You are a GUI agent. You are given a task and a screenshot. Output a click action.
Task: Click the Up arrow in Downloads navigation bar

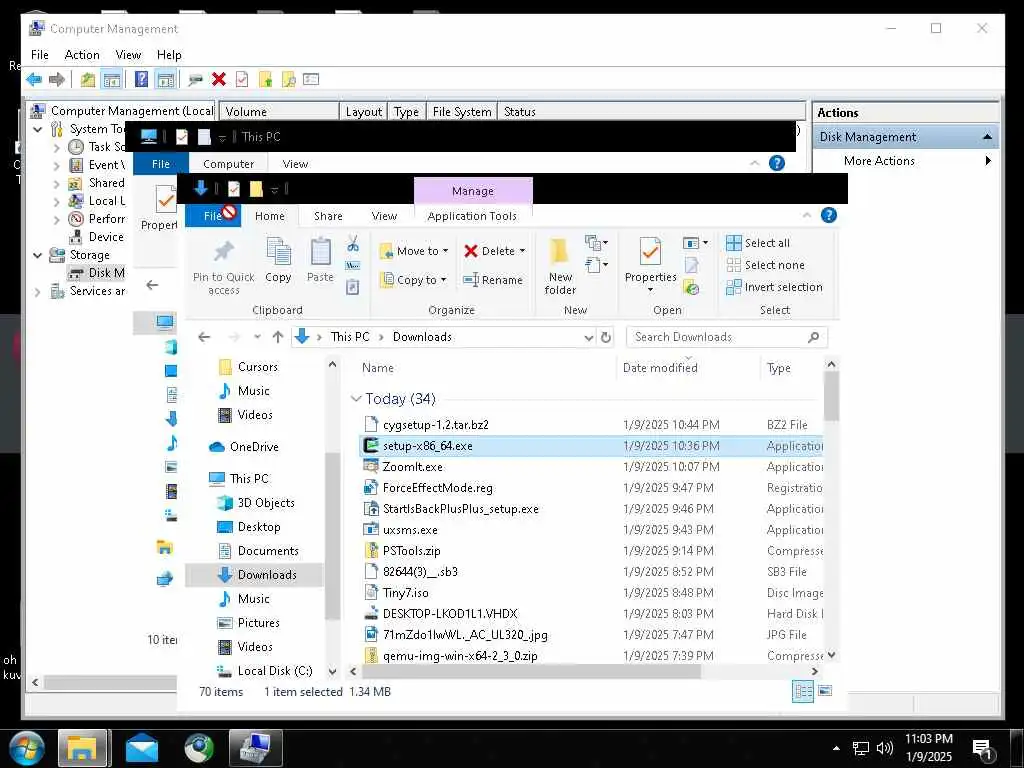[x=278, y=337]
